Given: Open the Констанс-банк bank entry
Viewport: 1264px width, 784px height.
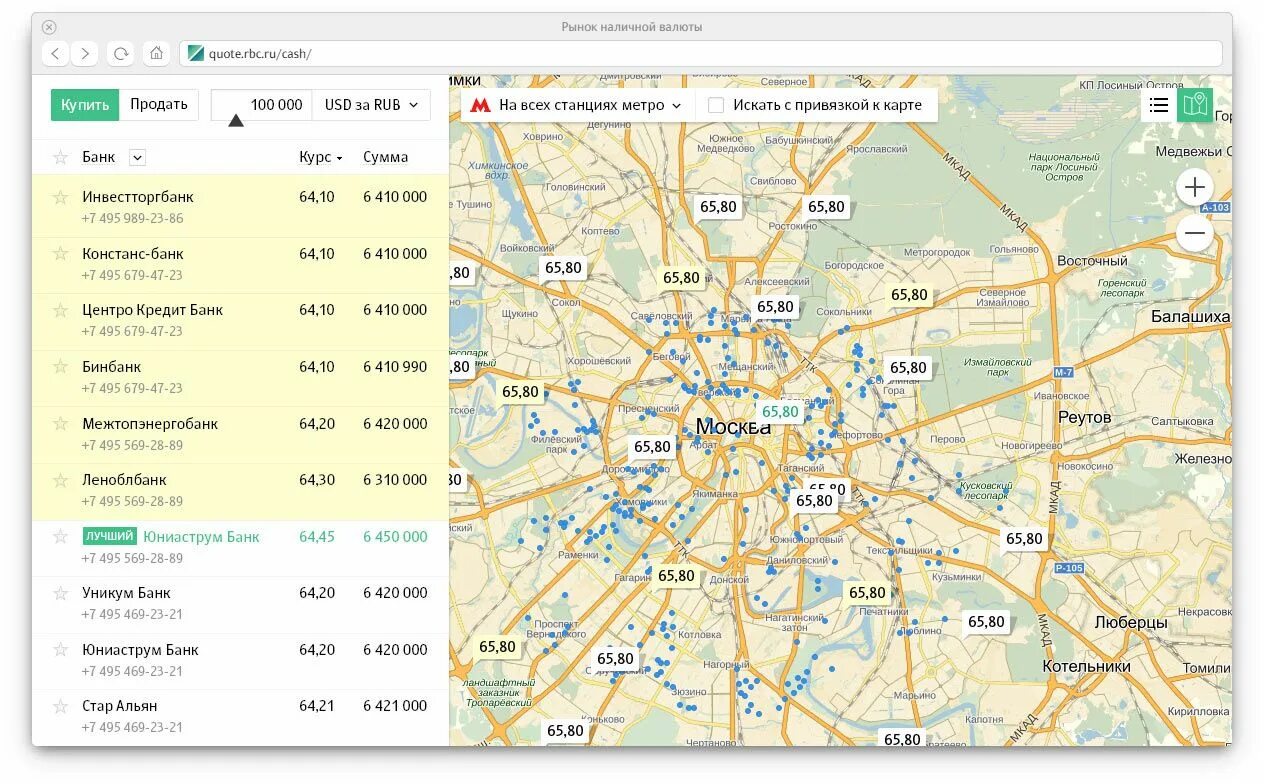Looking at the screenshot, I should click(x=133, y=254).
